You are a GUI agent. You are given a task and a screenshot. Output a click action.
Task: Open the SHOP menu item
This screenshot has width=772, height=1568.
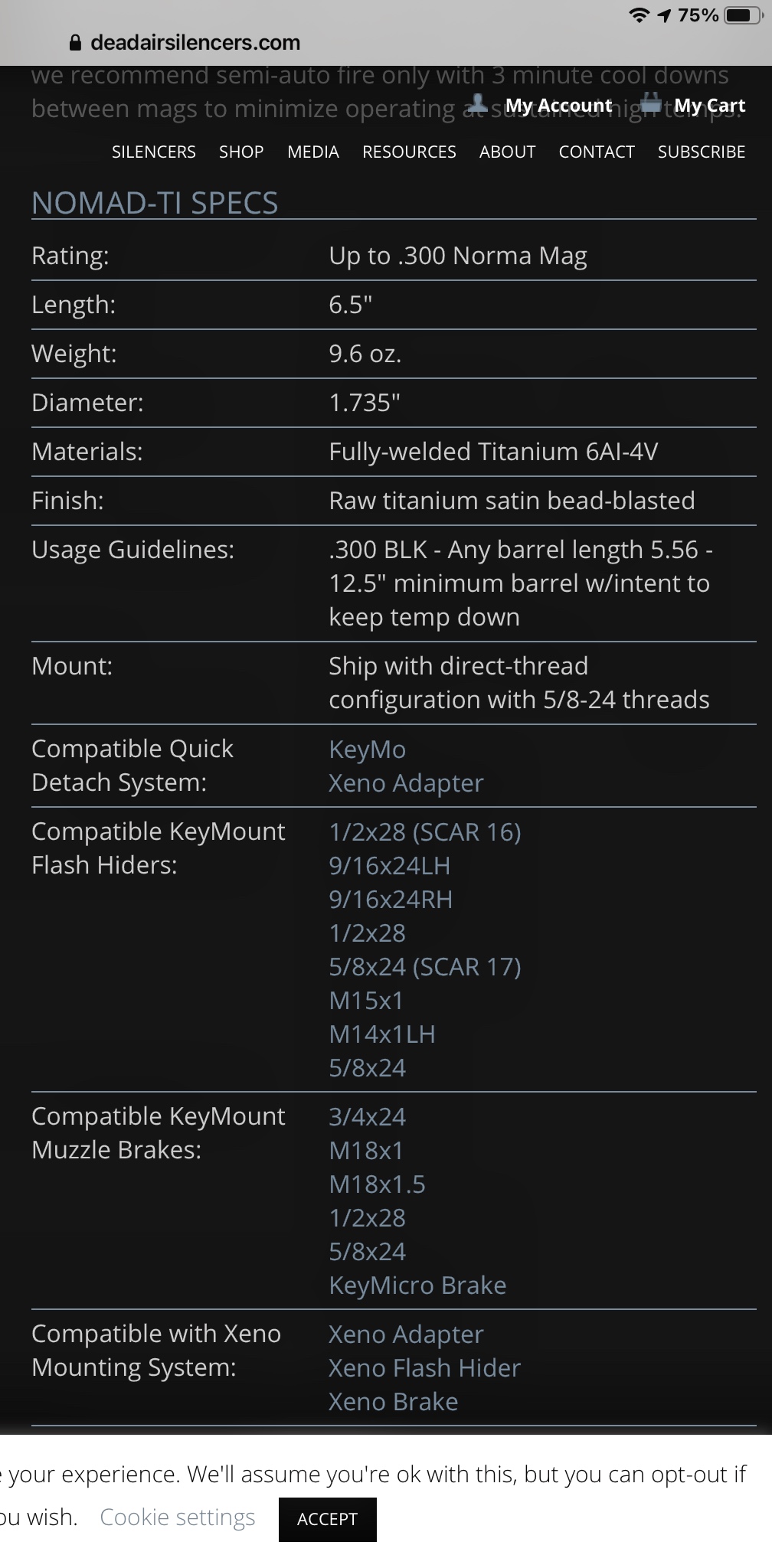coord(241,152)
